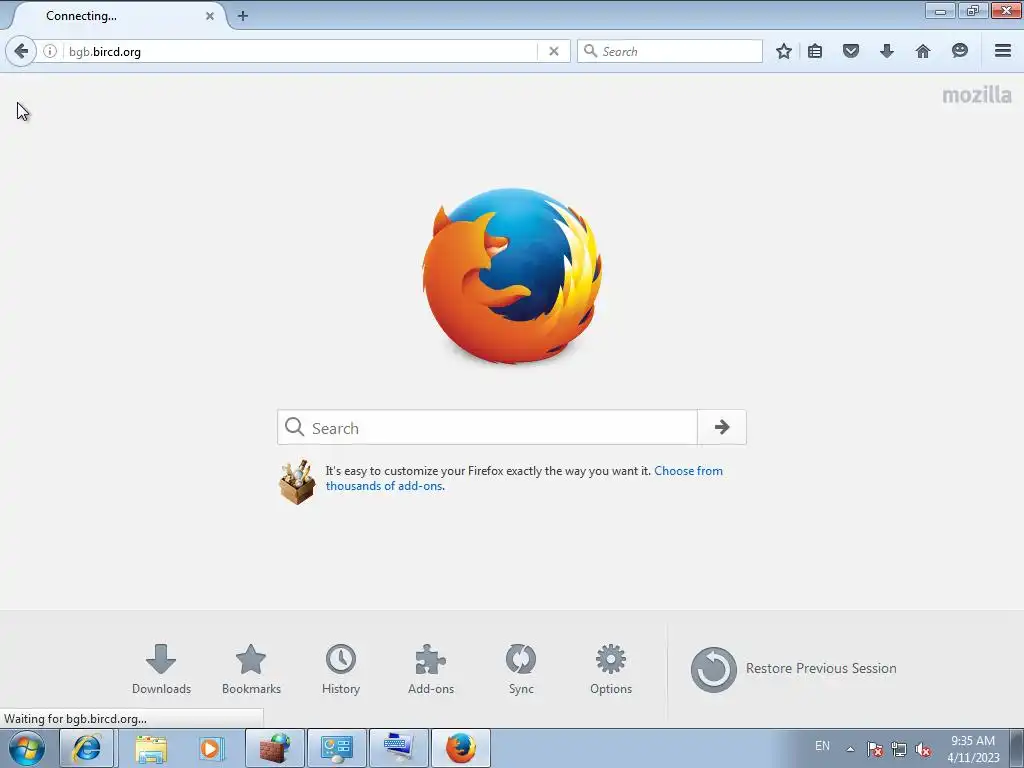This screenshot has height=768, width=1024.
Task: Open the Action Center flag icon
Action: coord(875,749)
